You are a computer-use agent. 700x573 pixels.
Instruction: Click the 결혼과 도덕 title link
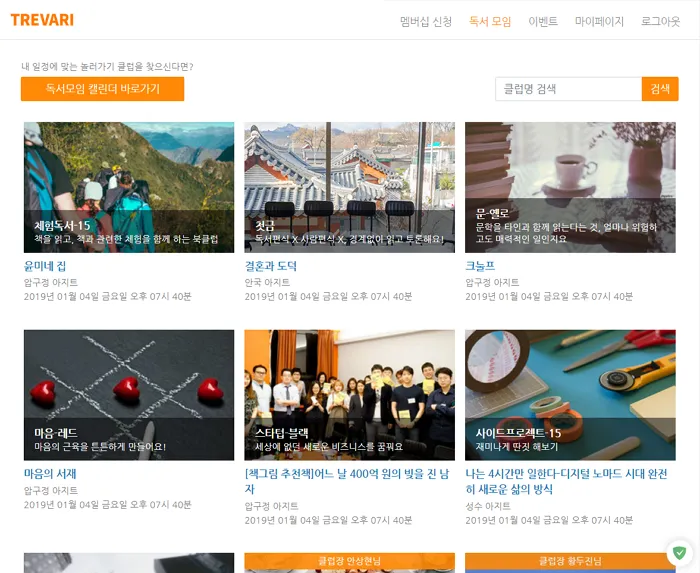tap(271, 266)
